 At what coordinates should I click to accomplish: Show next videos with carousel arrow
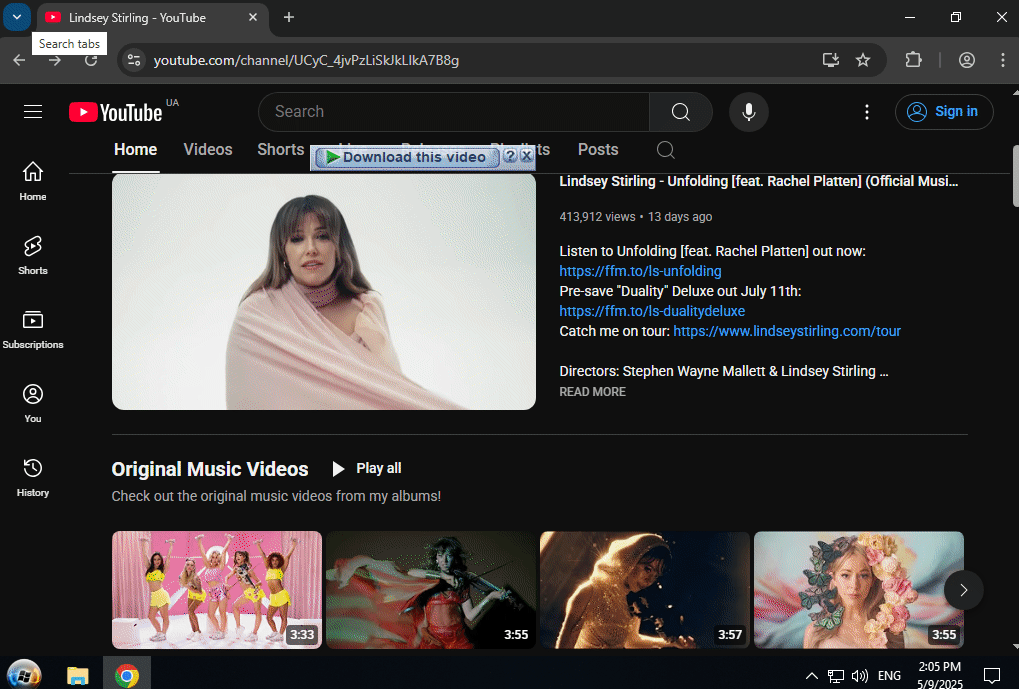tap(964, 590)
